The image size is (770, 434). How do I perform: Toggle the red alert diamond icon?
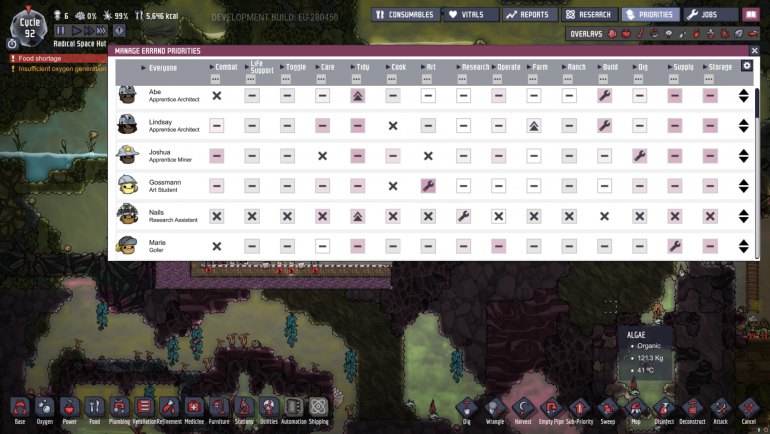tap(119, 31)
